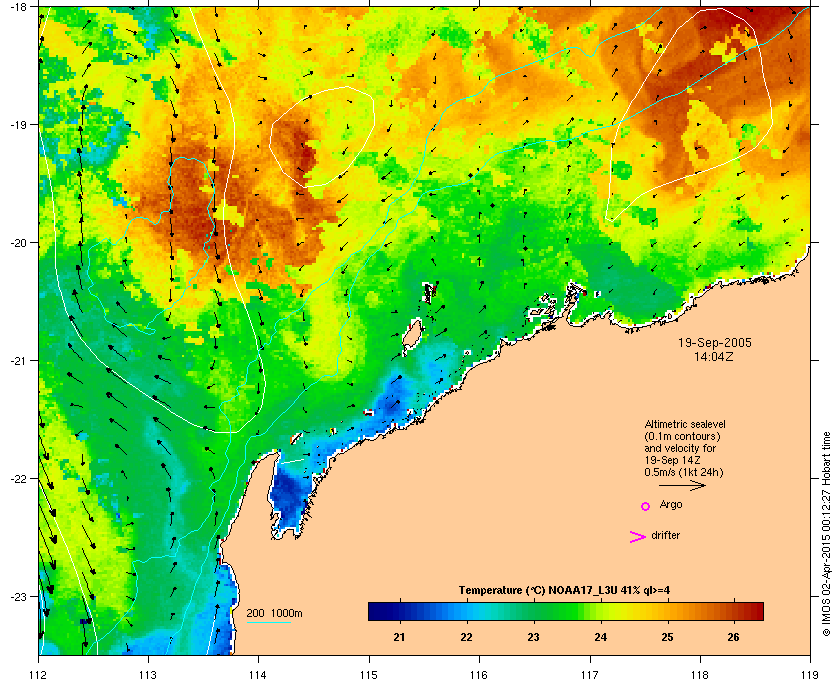Click the colorbar value '21'
Image resolution: width=840 pixels, height=680 pixels.
coord(399,637)
